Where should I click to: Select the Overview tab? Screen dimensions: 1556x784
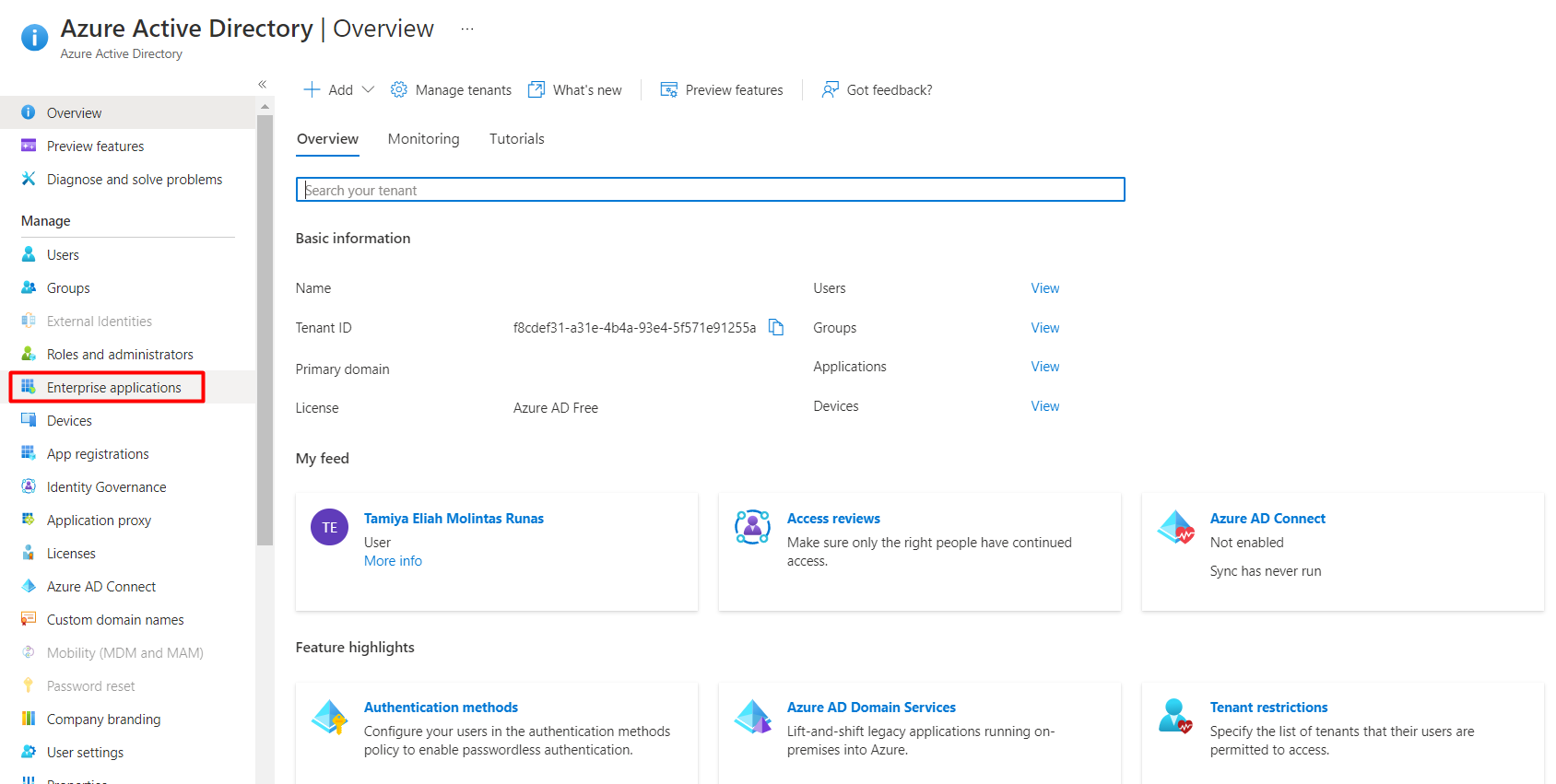click(327, 139)
